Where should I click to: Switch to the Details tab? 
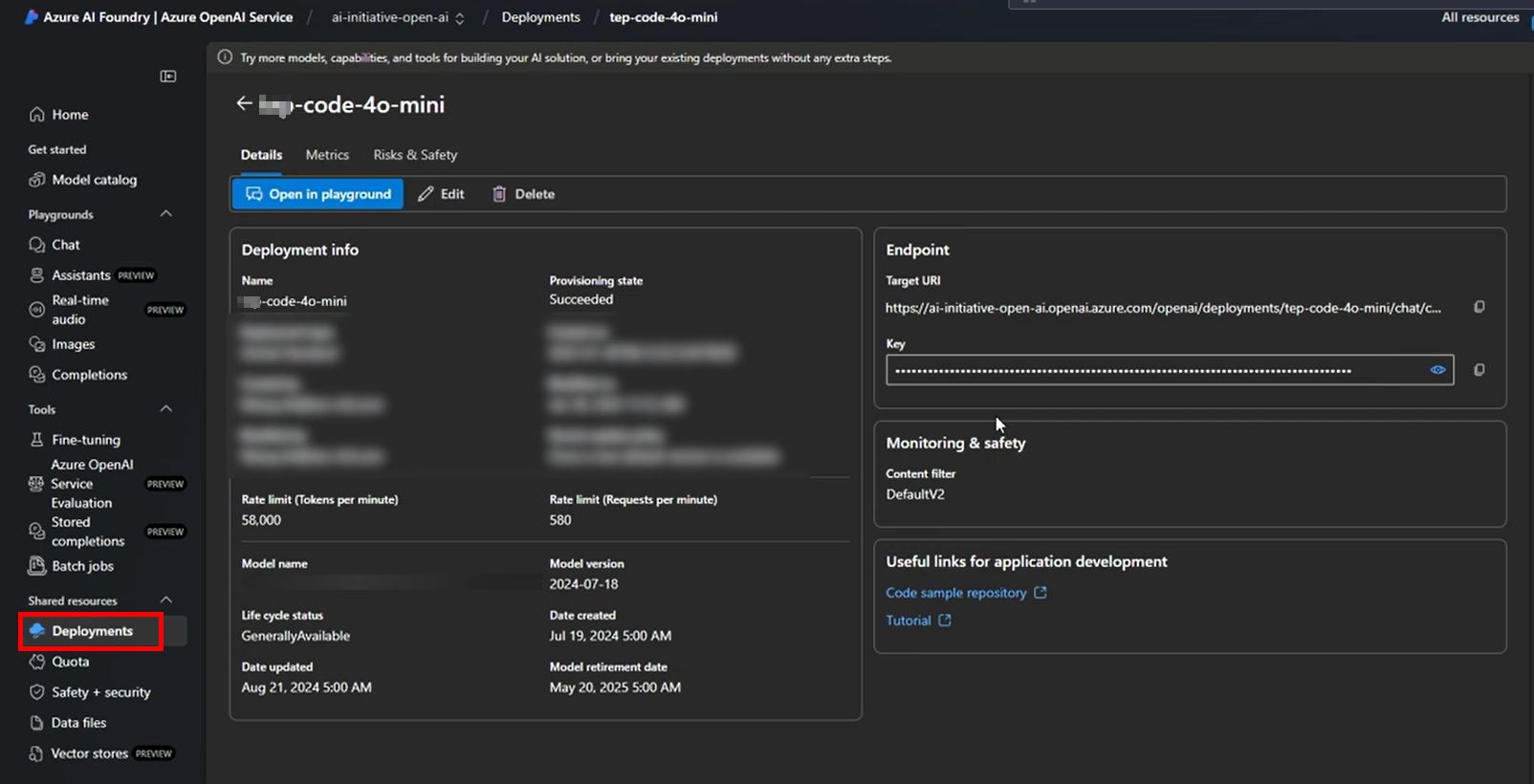(x=261, y=155)
